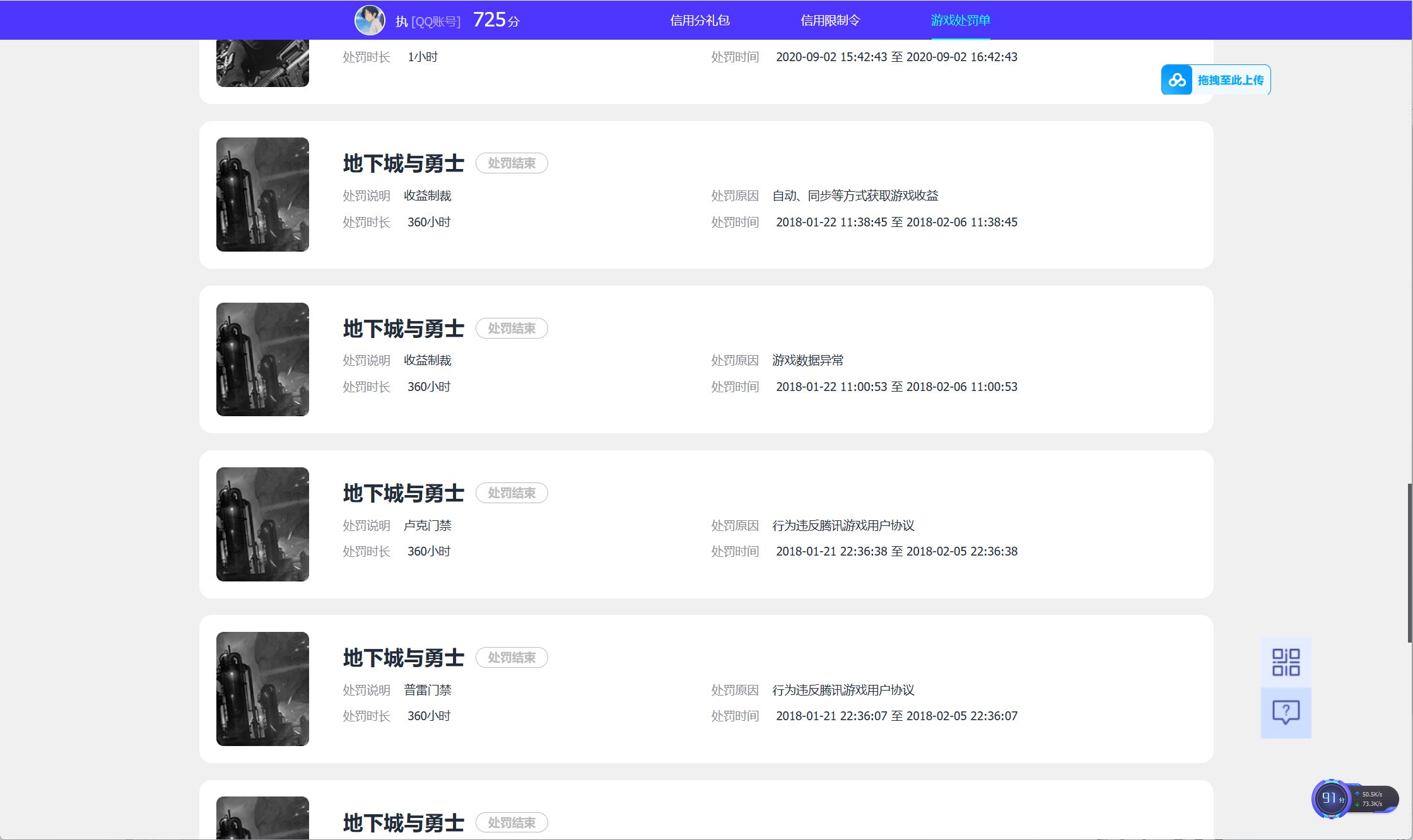Click 处罚结束 badge on 卢克门禁 record
This screenshot has width=1413, height=840.
coord(512,493)
